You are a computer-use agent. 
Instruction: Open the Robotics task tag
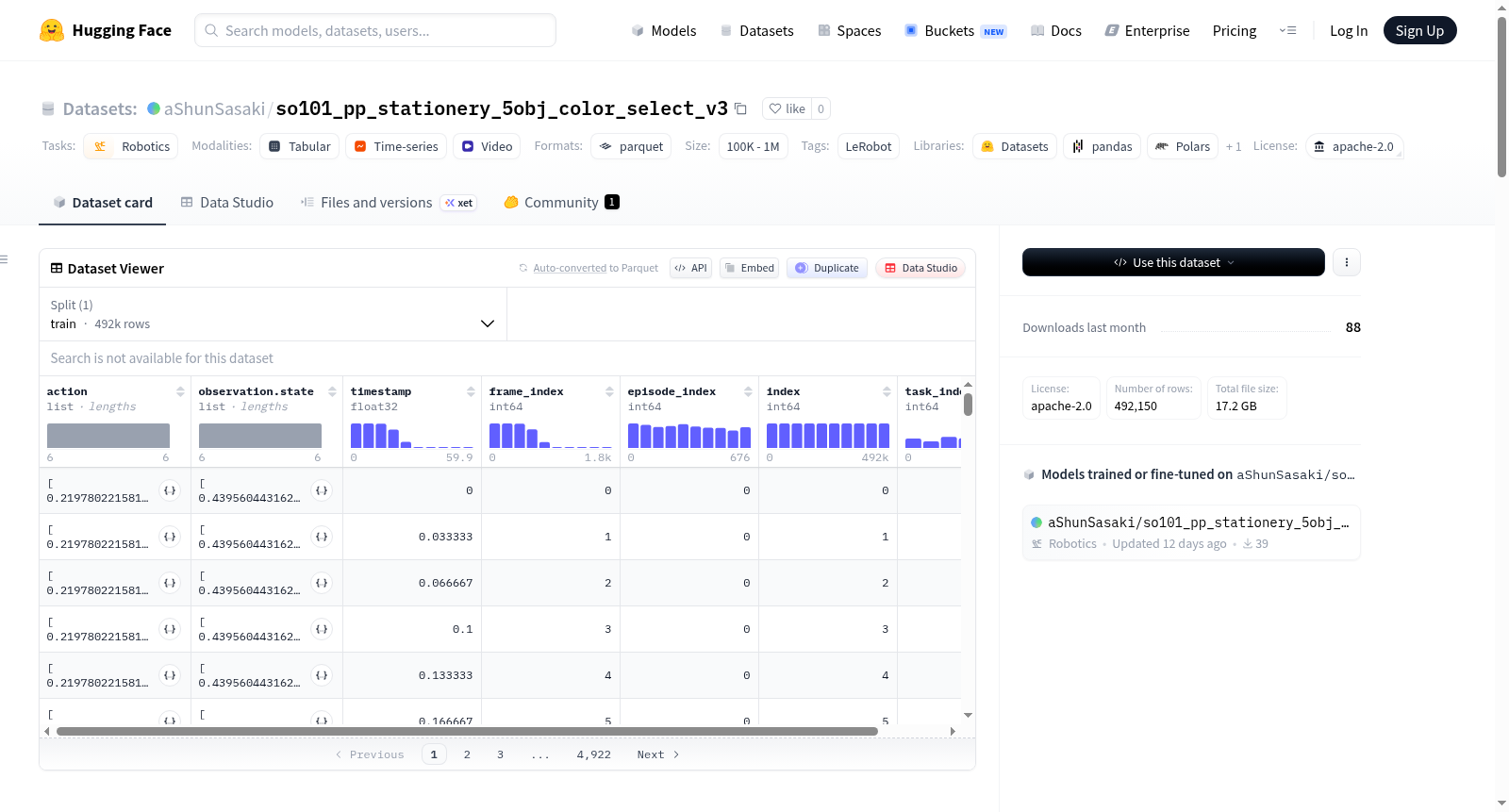coord(131,146)
